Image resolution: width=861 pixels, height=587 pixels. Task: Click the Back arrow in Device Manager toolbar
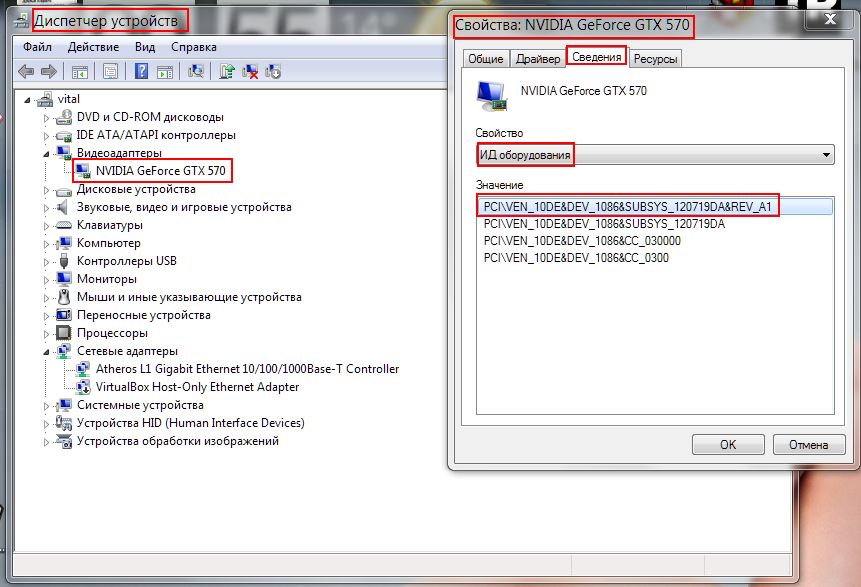26,71
